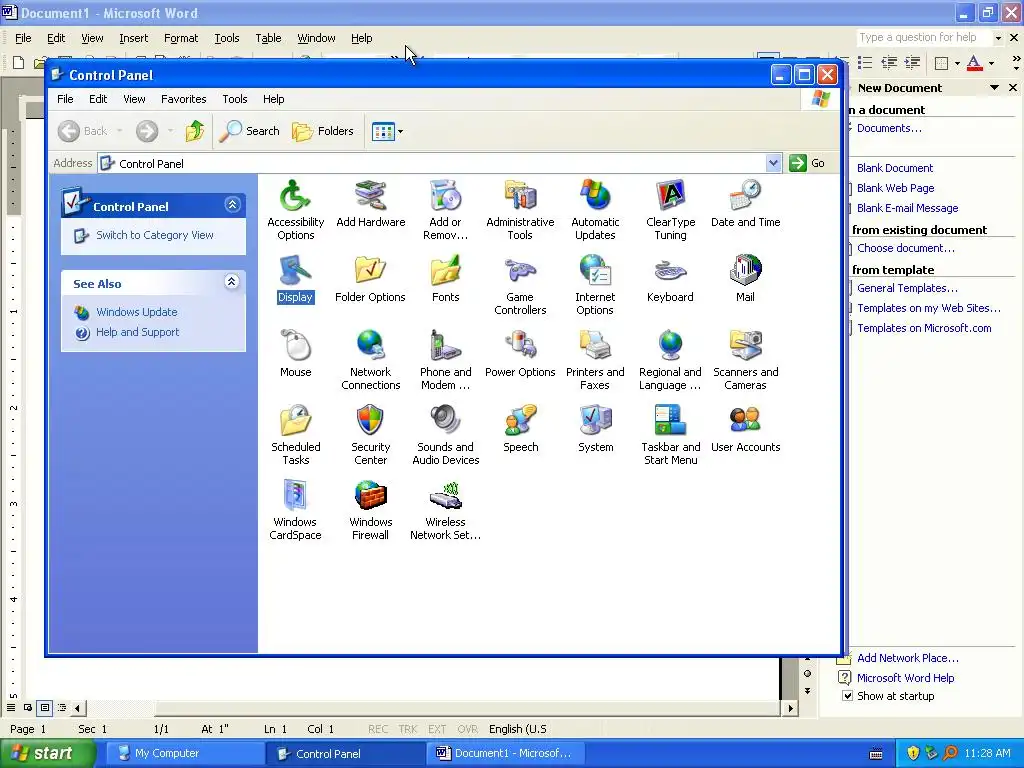The image size is (1024, 768).
Task: Click the Up folder toolbar icon
Action: 195,131
